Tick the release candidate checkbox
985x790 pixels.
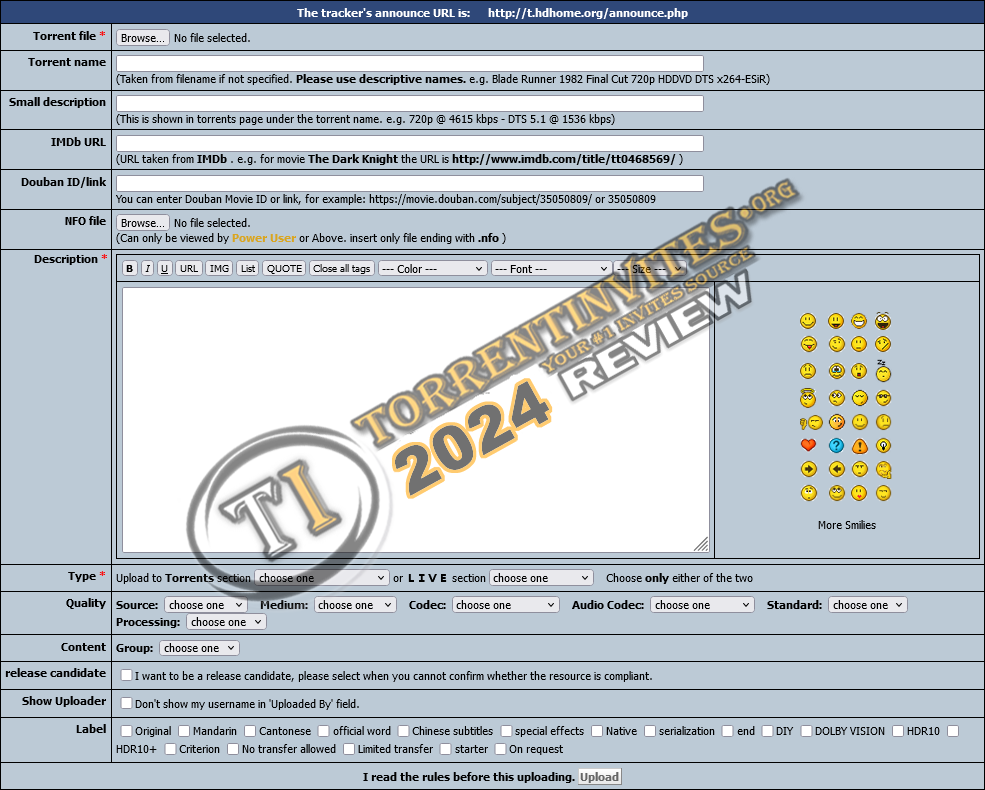[127, 676]
